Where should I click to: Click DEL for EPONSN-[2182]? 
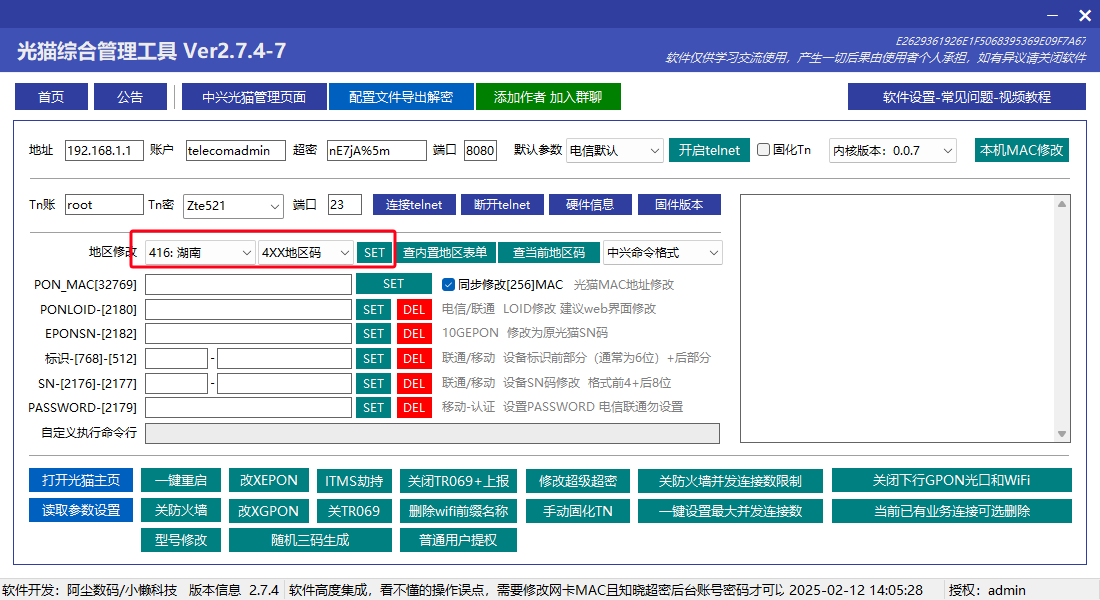[414, 333]
